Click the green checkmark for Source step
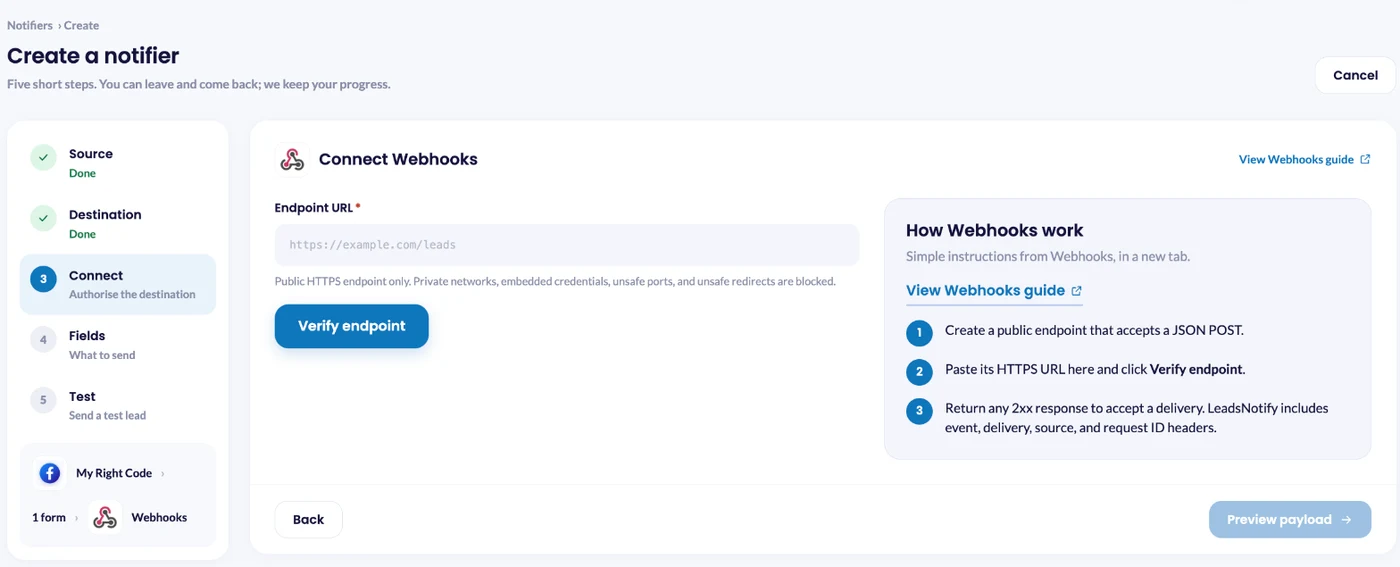The width and height of the screenshot is (1400, 567). 43,158
